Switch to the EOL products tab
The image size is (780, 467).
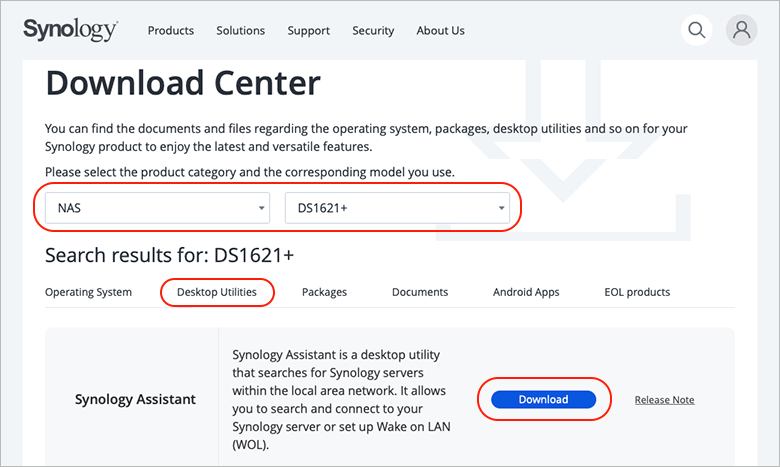[637, 292]
